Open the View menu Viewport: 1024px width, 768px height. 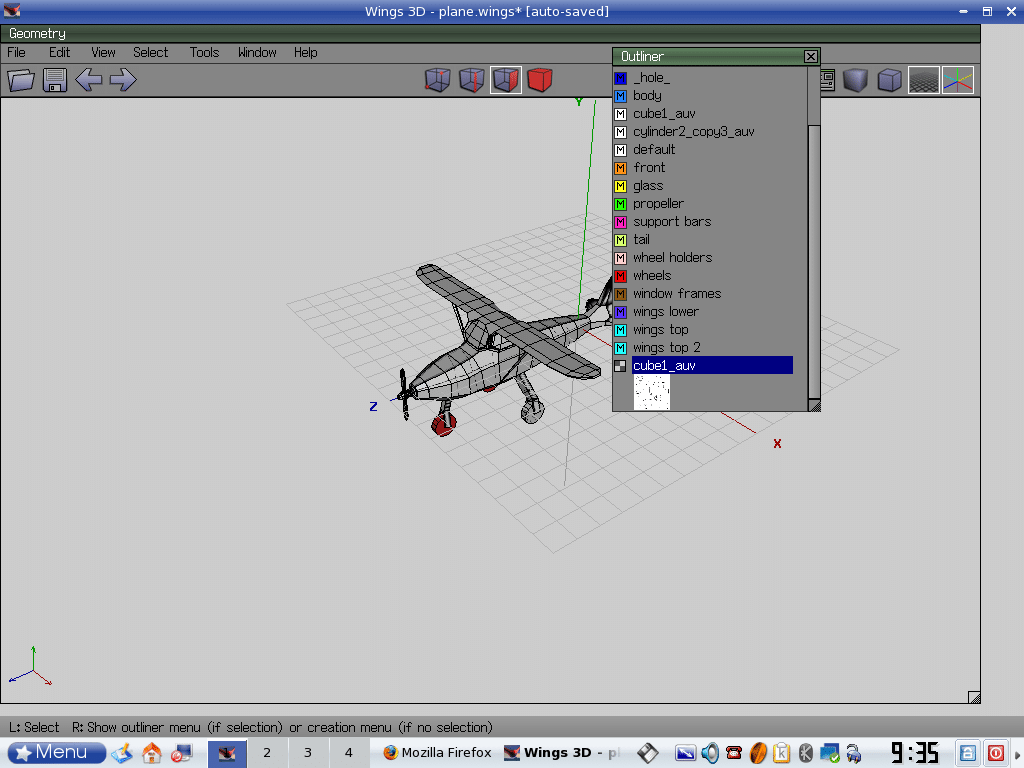[x=103, y=52]
